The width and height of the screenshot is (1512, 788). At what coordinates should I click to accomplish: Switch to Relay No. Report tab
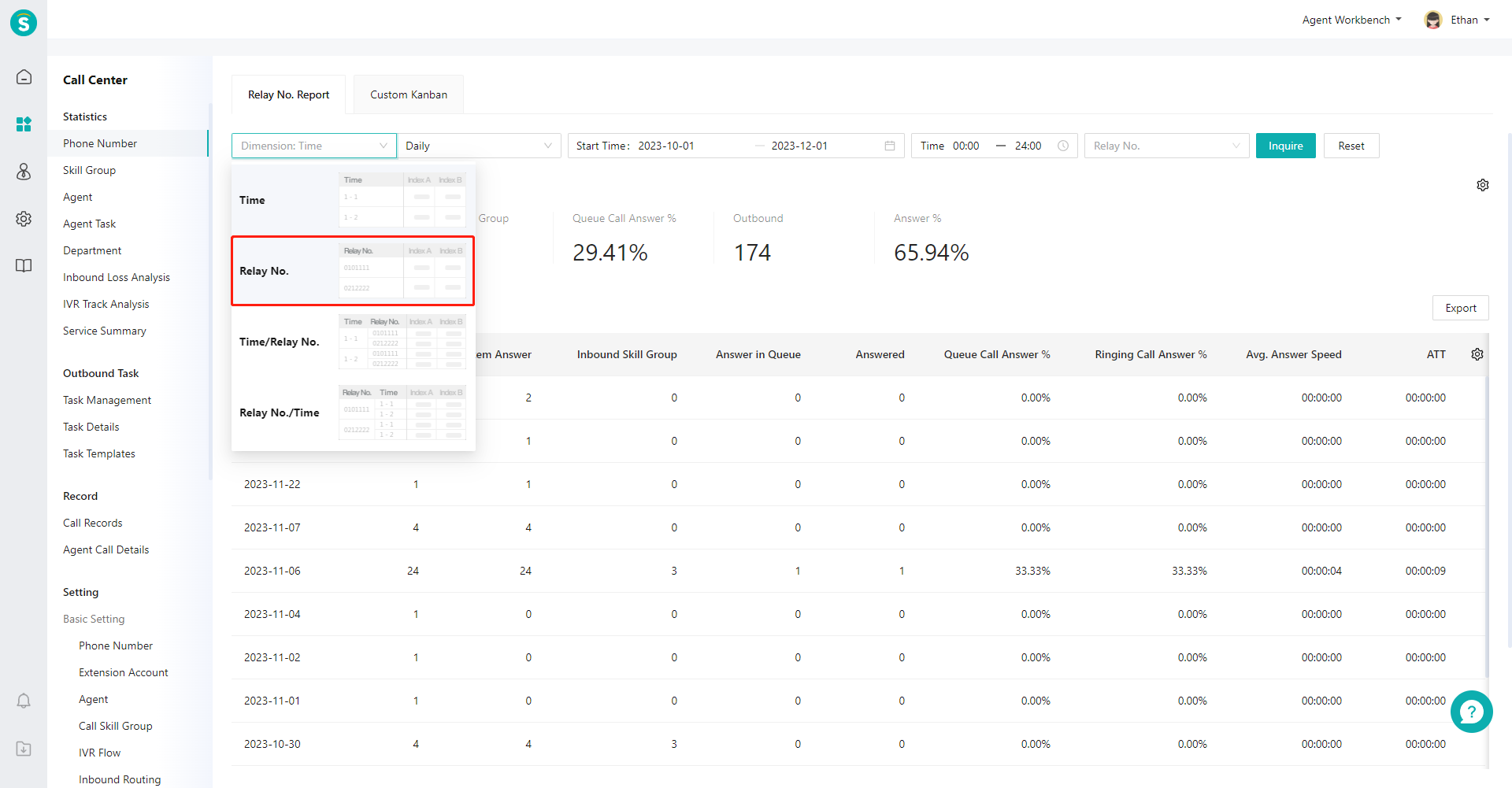click(288, 94)
